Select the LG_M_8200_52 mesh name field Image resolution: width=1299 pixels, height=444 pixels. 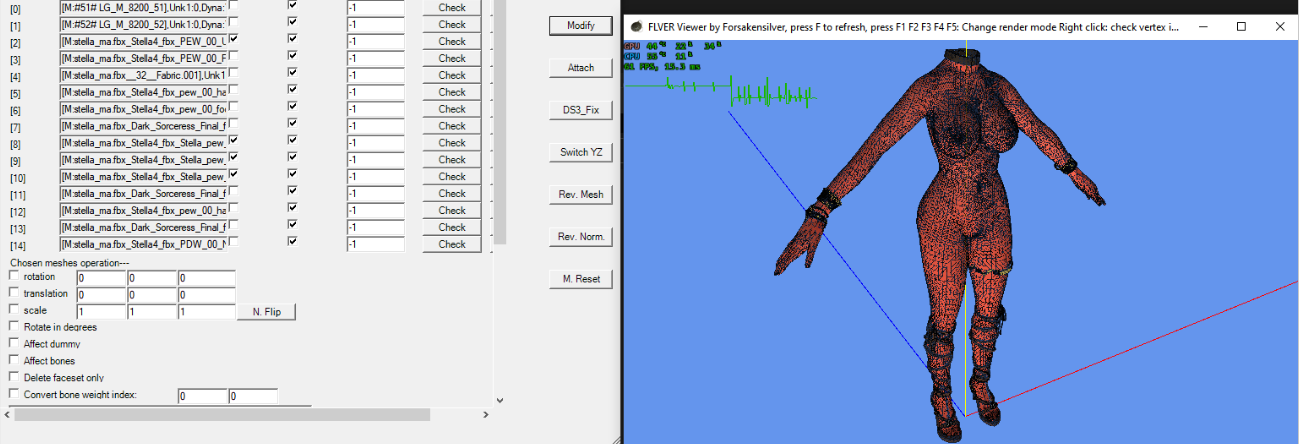143,24
